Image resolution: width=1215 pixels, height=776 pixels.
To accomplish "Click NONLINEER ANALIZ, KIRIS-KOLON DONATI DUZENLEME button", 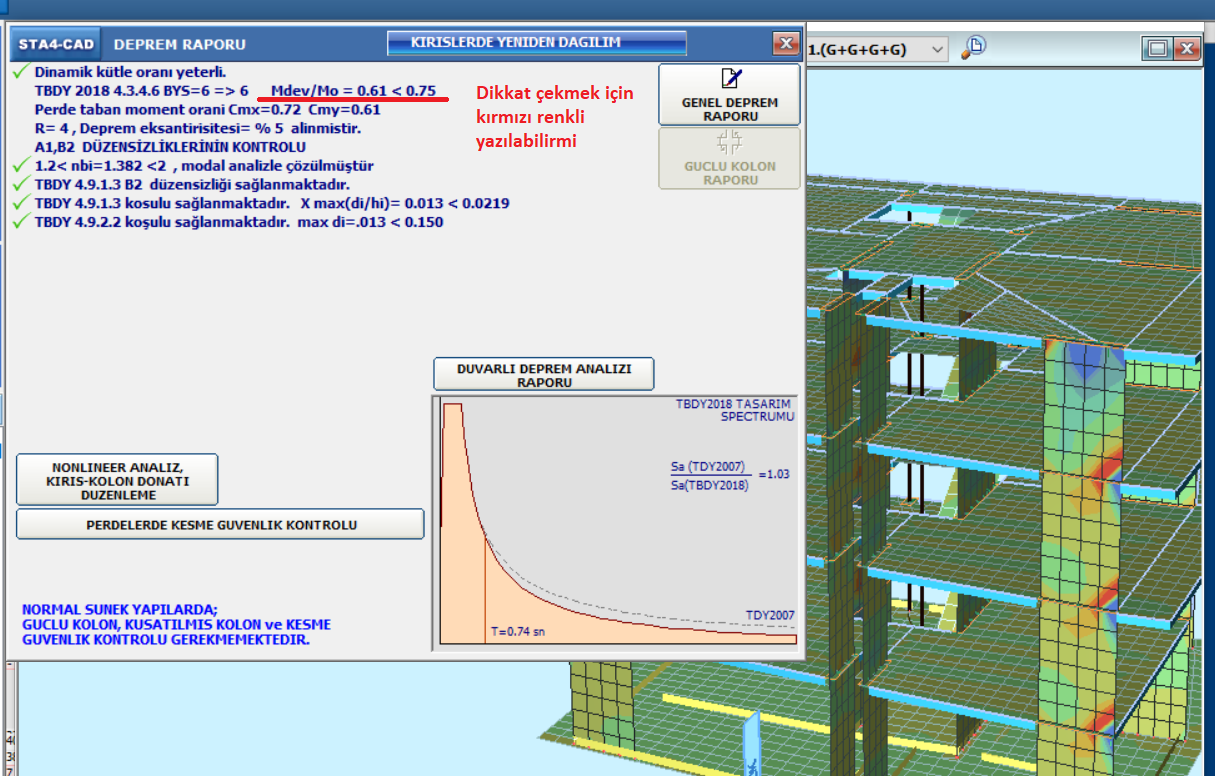I will tap(117, 480).
